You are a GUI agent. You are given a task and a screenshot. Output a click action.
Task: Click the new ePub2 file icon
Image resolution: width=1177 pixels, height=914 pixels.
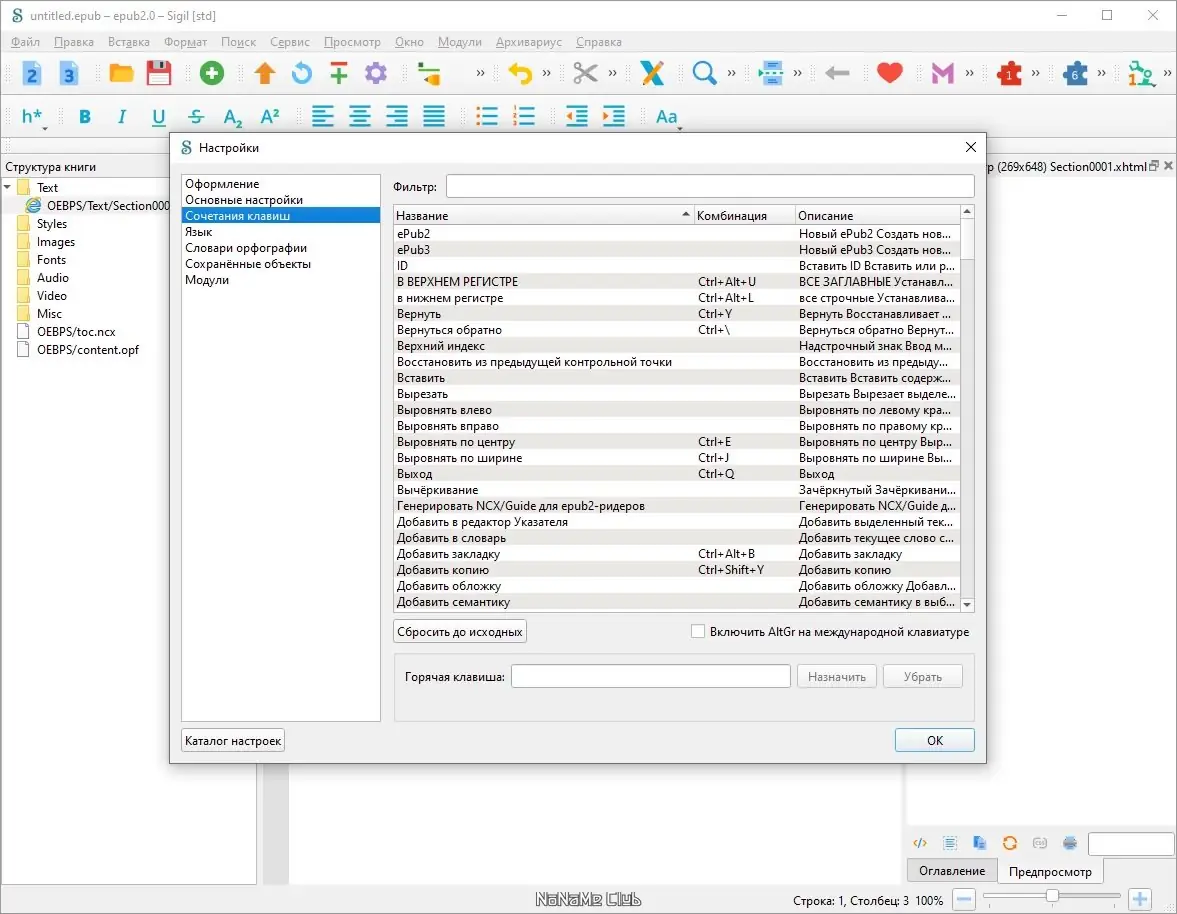32,74
